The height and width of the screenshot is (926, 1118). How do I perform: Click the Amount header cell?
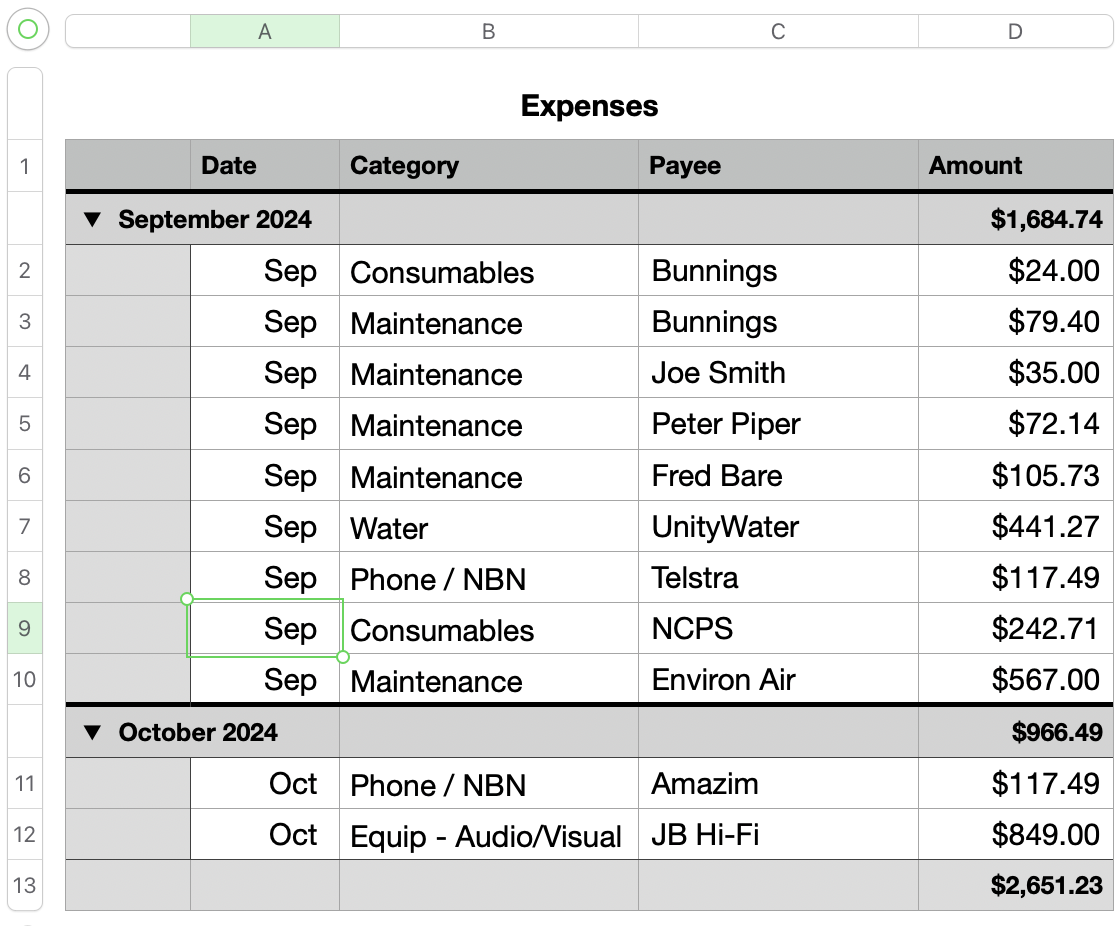click(x=1015, y=166)
